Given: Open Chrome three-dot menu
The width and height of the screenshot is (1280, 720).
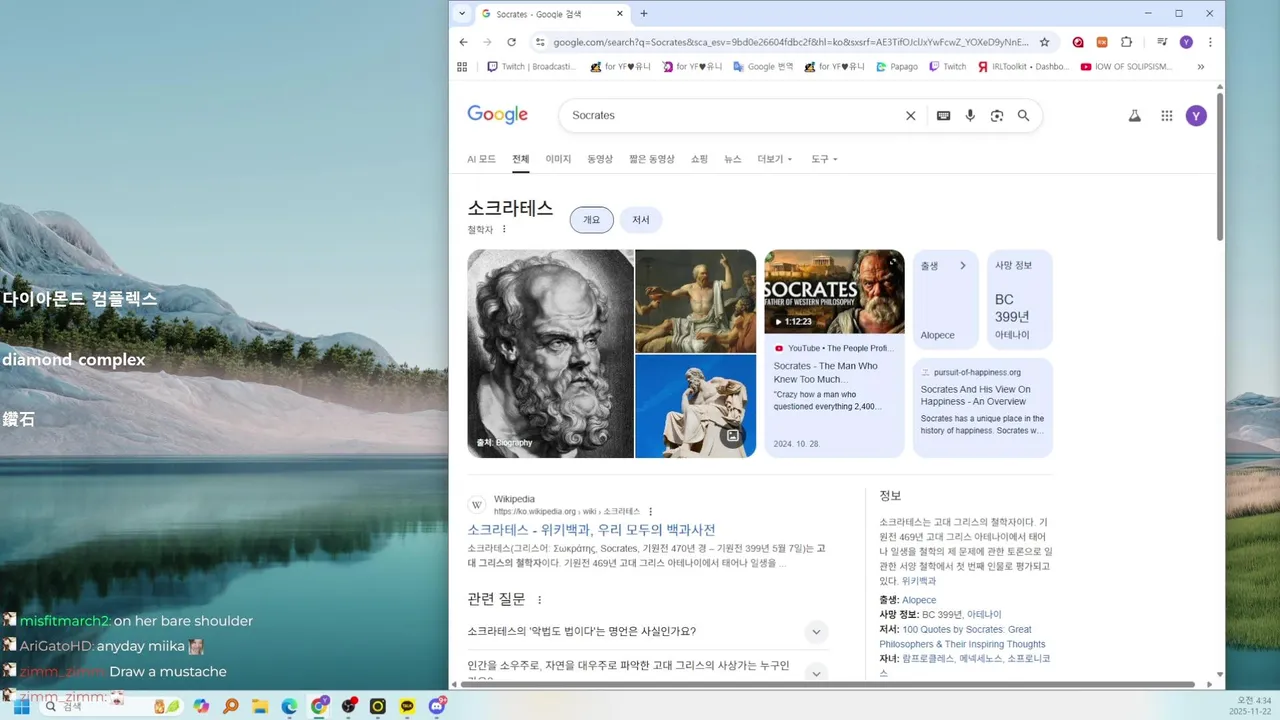Looking at the screenshot, I should pyautogui.click(x=1210, y=42).
